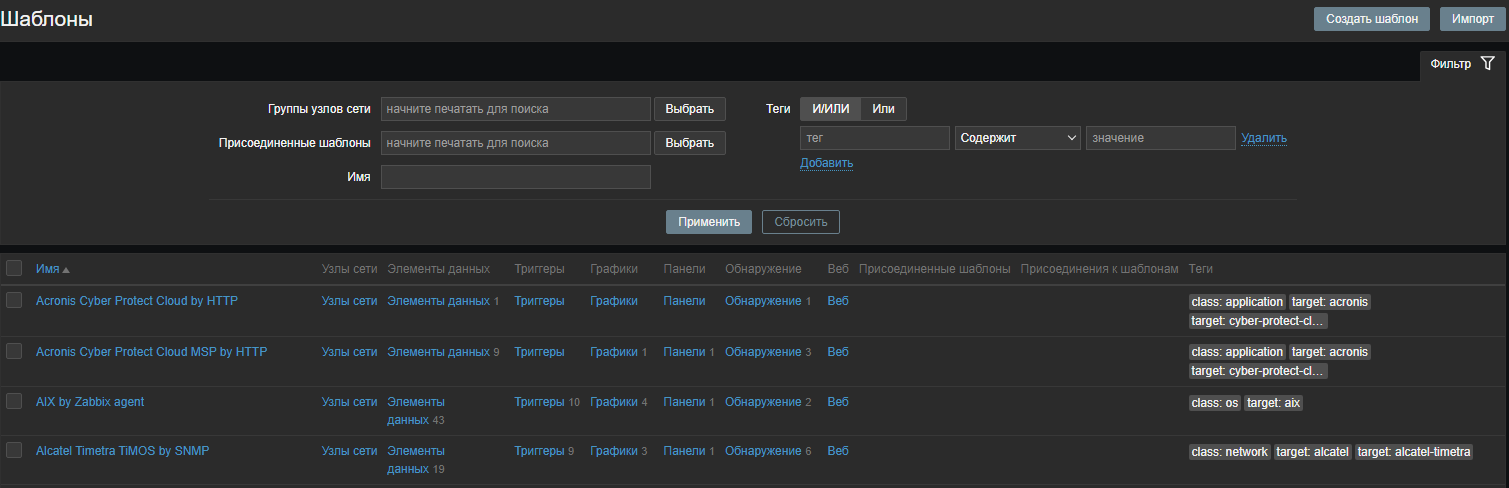
Task: Click the Добавить tag link
Action: [x=826, y=163]
